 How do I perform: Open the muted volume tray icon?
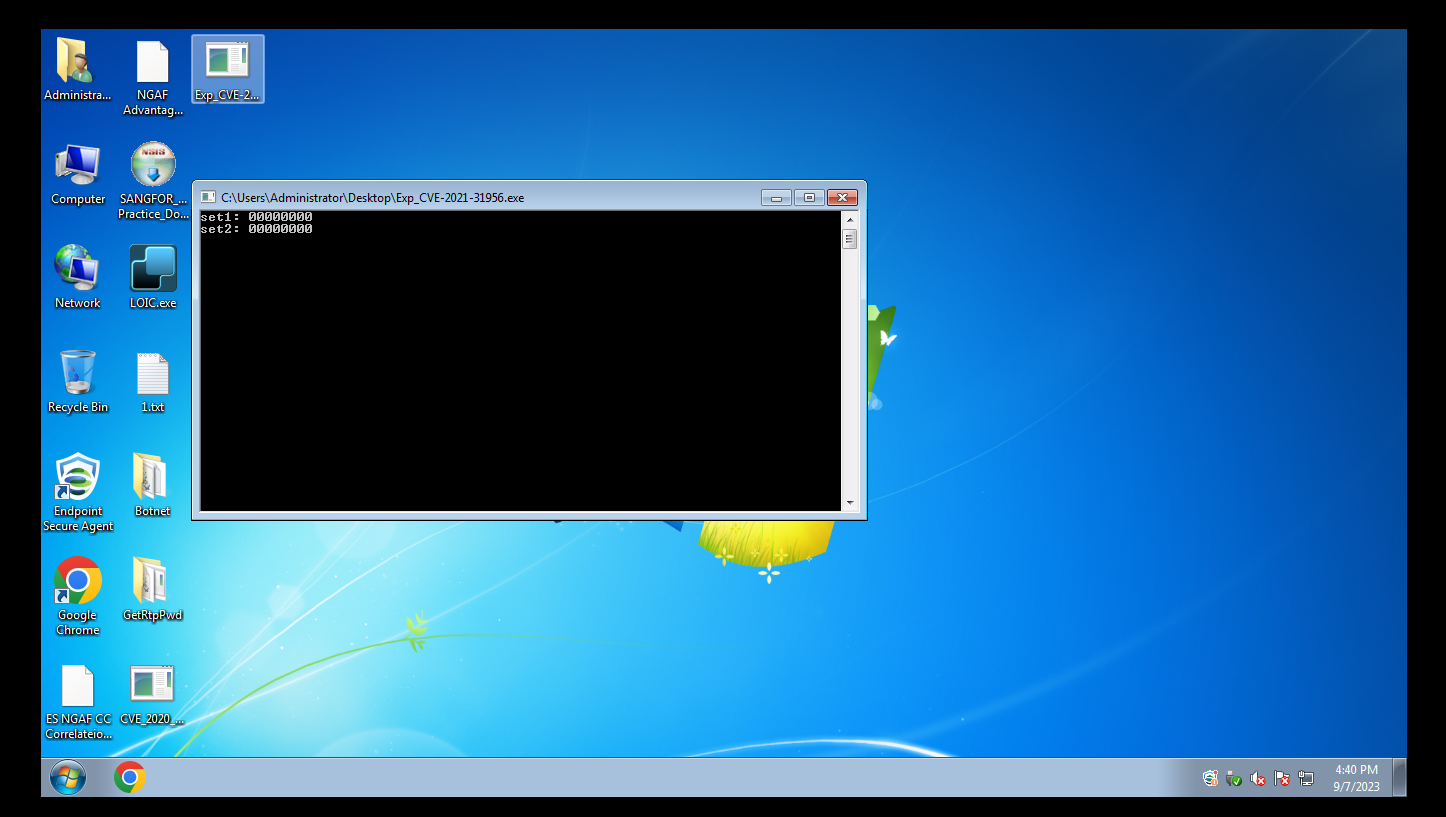[1258, 779]
